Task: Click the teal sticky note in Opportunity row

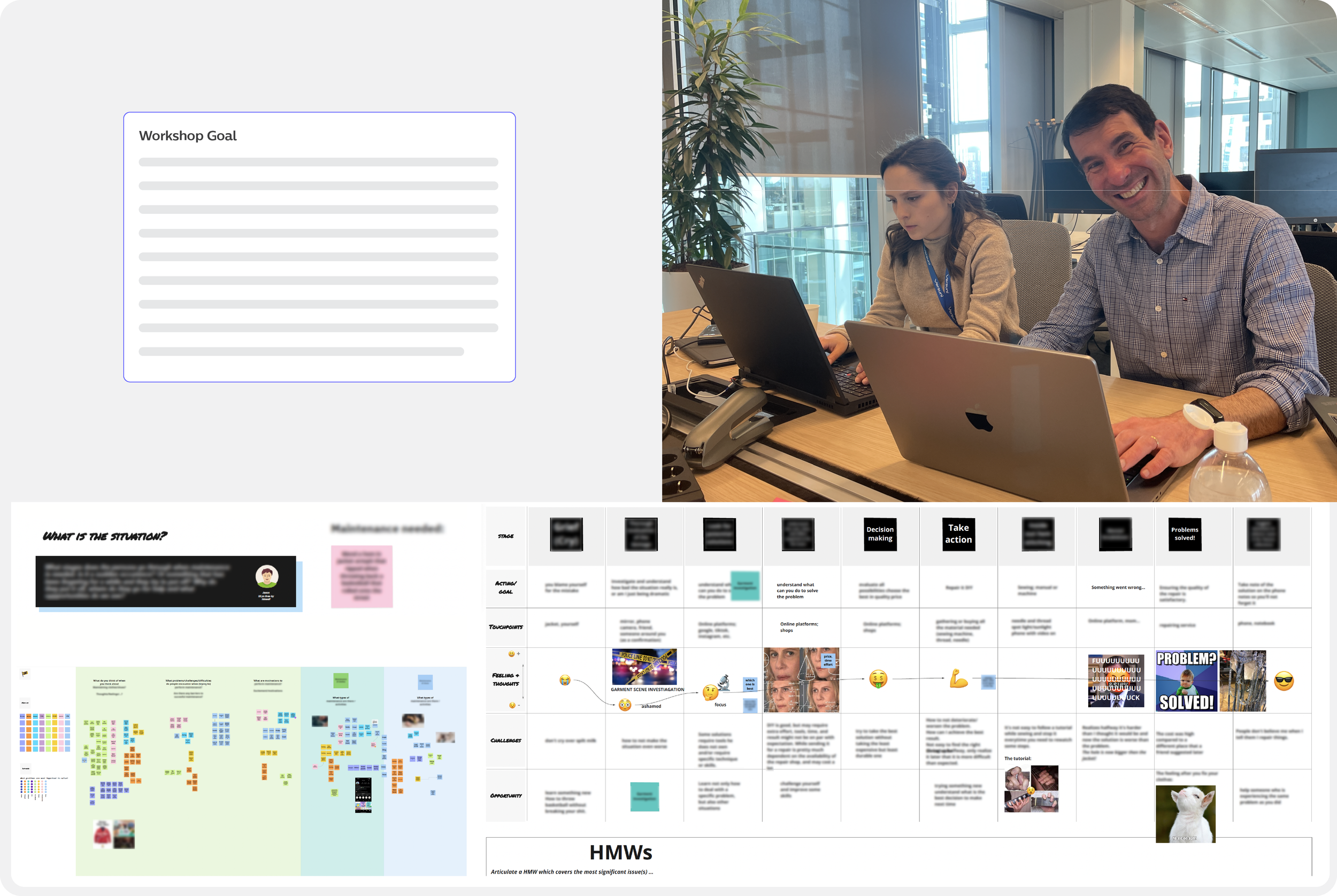Action: (644, 797)
